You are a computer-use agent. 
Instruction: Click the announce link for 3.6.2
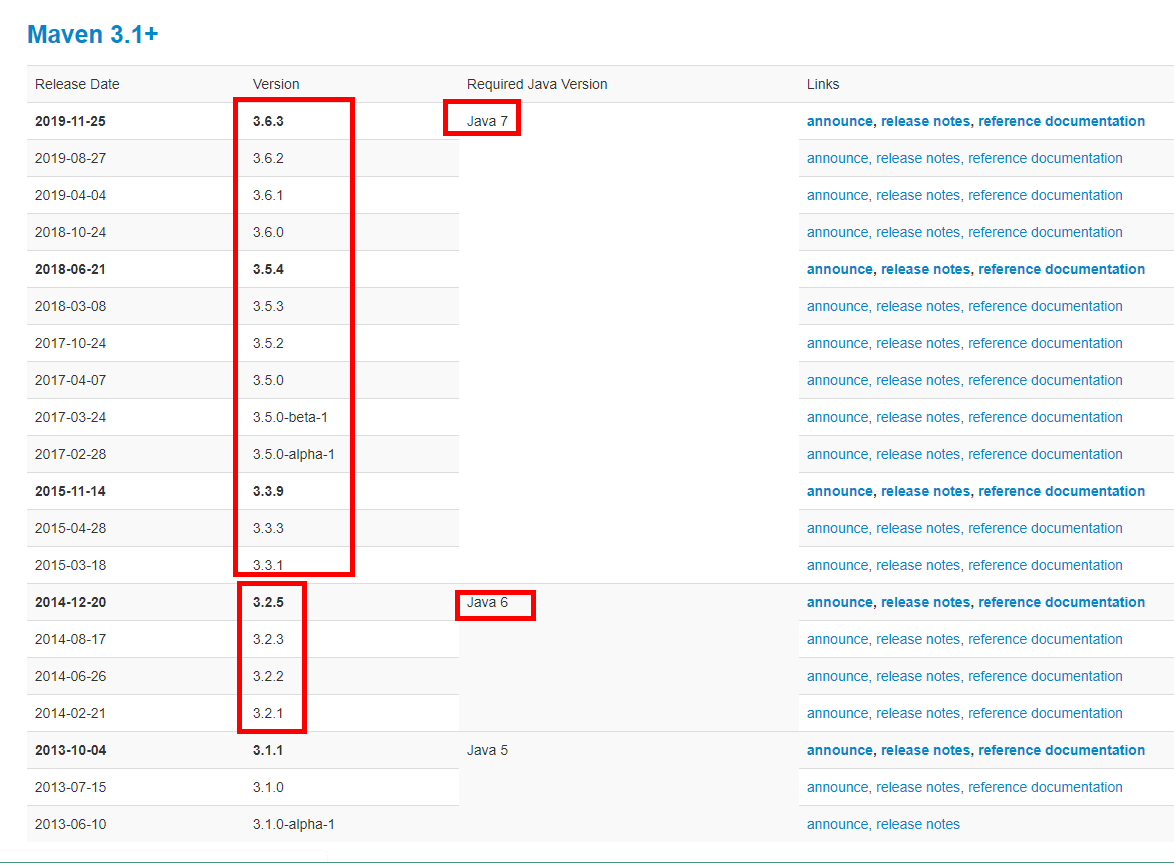(x=837, y=158)
